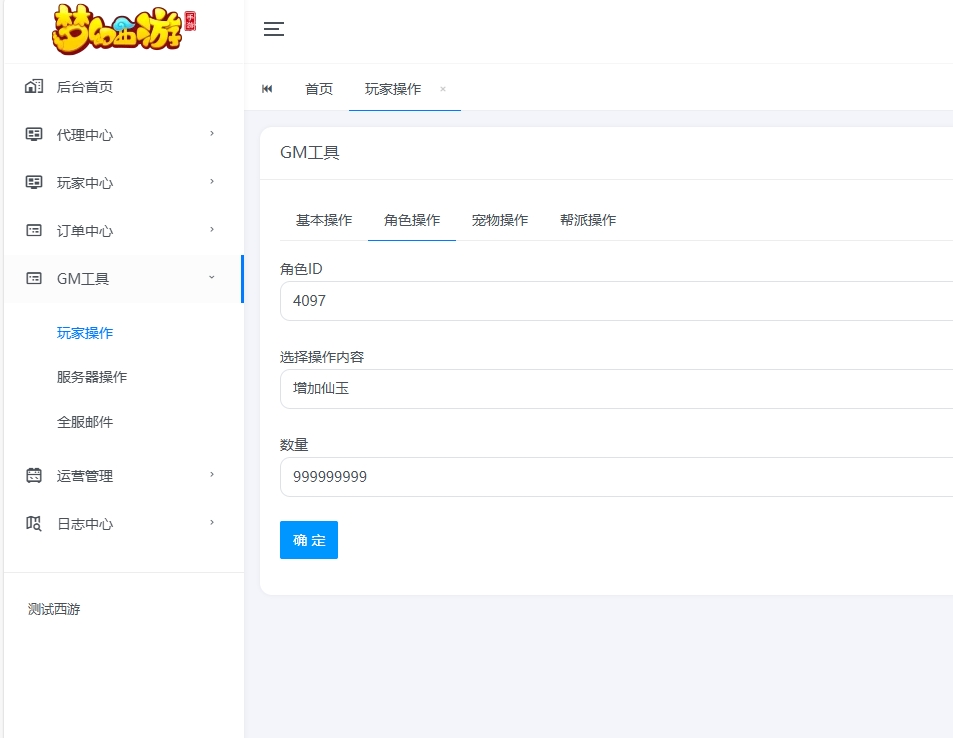Click the 玩家中心 monitor icon
Image resolution: width=953 pixels, height=738 pixels.
tap(34, 182)
